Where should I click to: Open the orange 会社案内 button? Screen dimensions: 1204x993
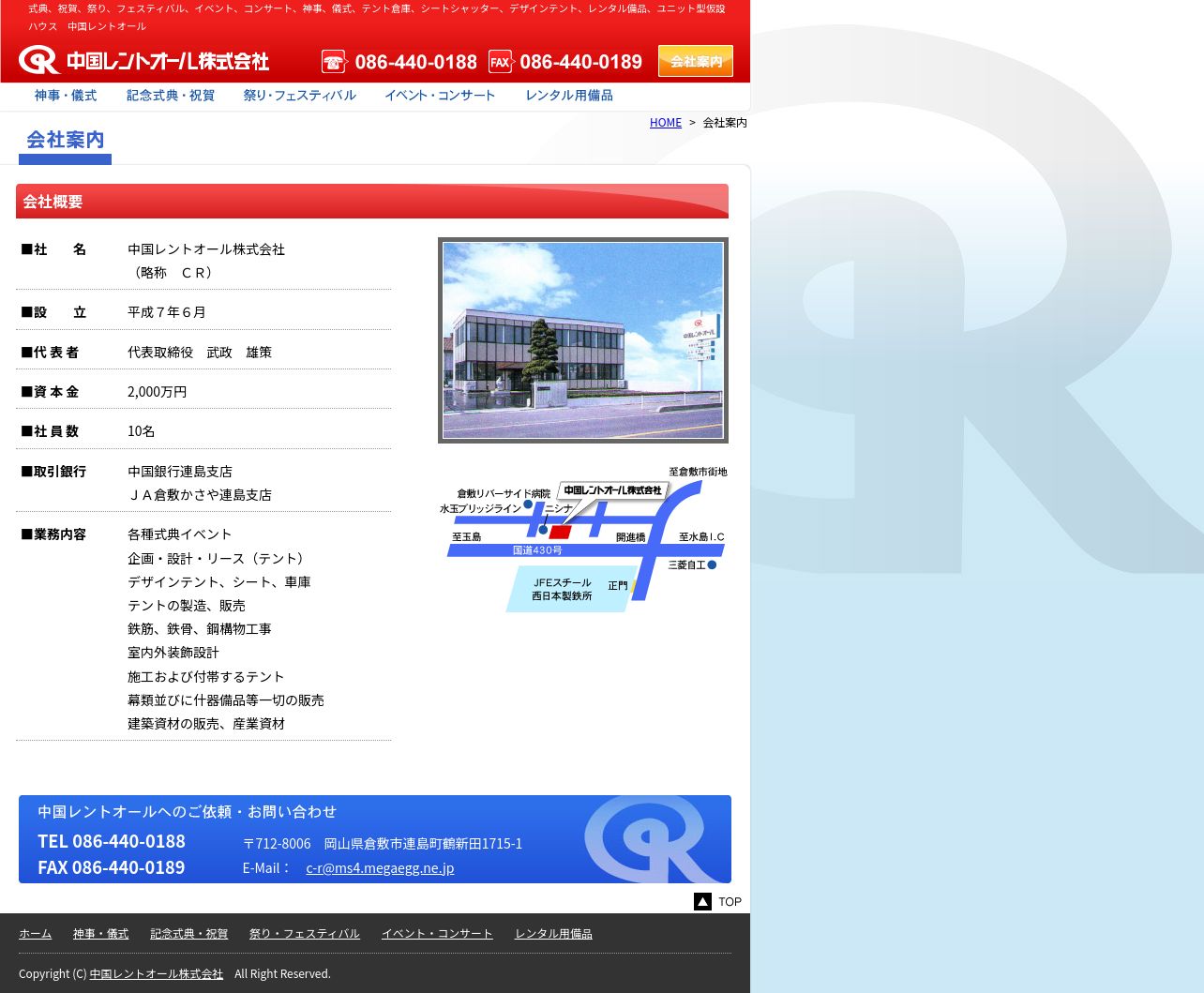(x=696, y=61)
